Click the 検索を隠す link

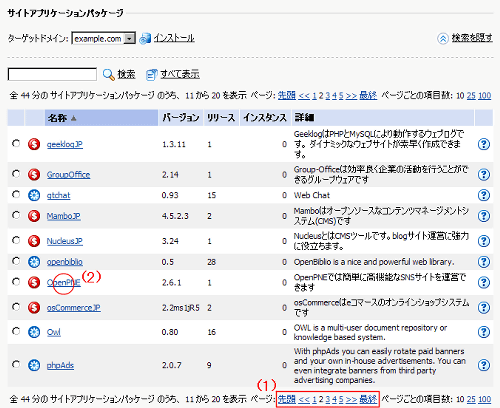(x=472, y=38)
